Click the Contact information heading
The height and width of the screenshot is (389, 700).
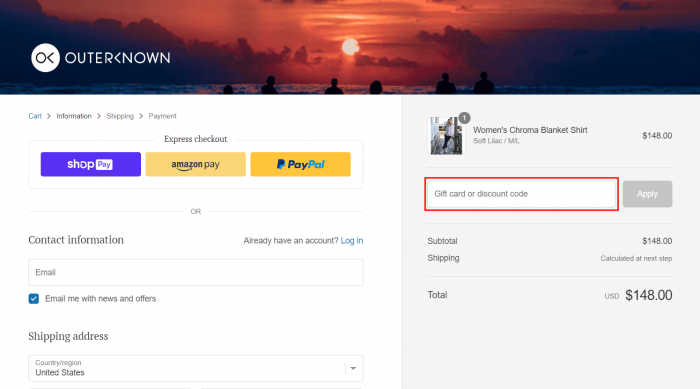(x=76, y=240)
